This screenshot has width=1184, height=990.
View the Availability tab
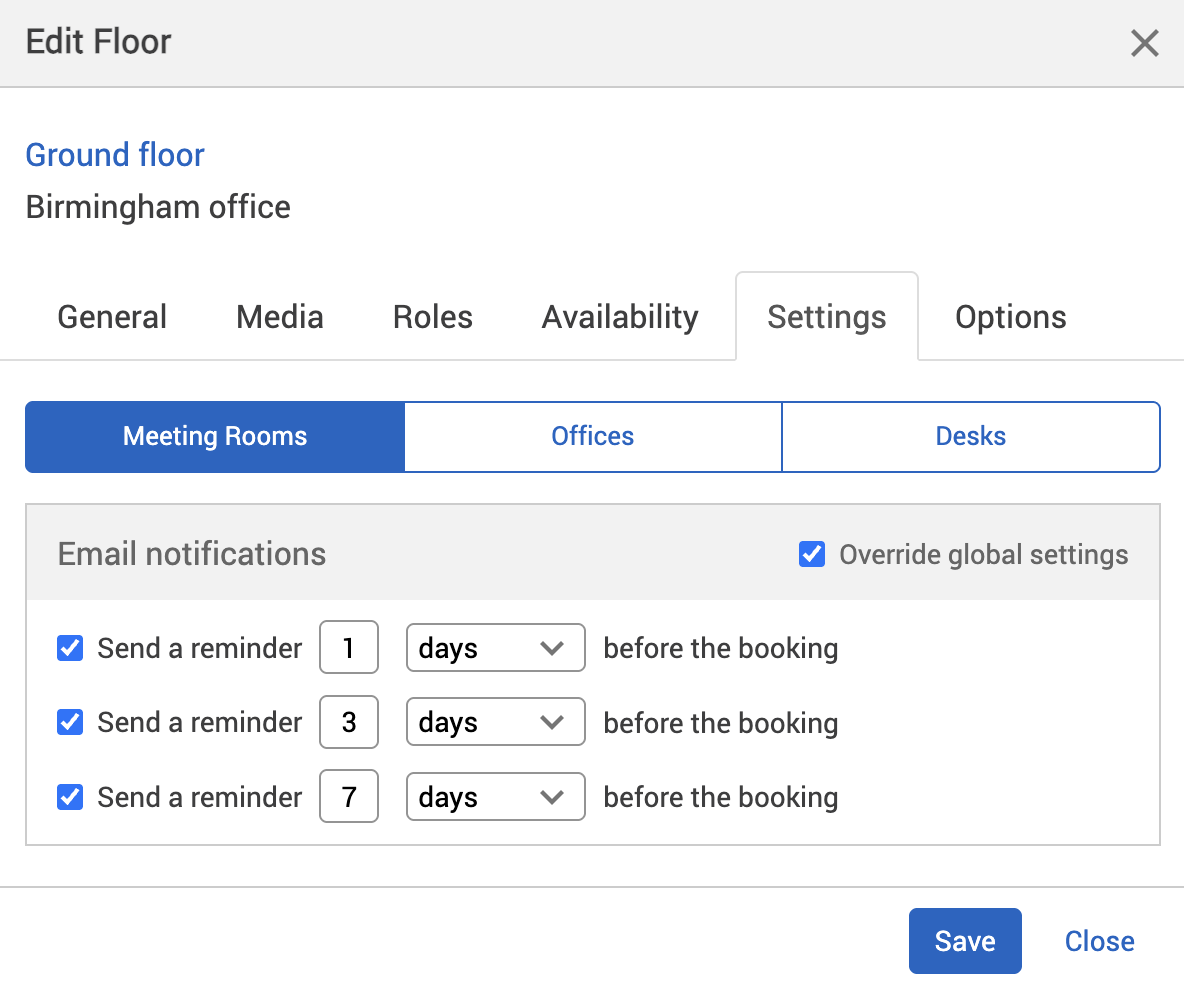tap(619, 316)
